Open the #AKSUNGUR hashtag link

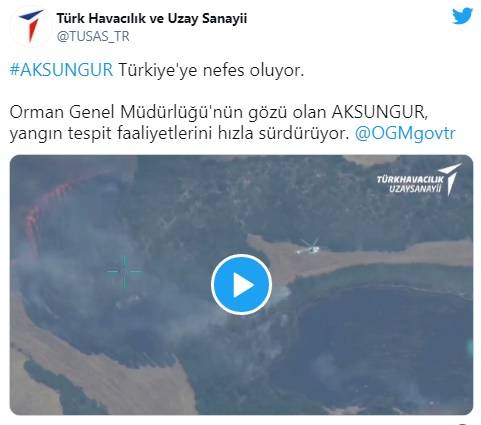(61, 70)
